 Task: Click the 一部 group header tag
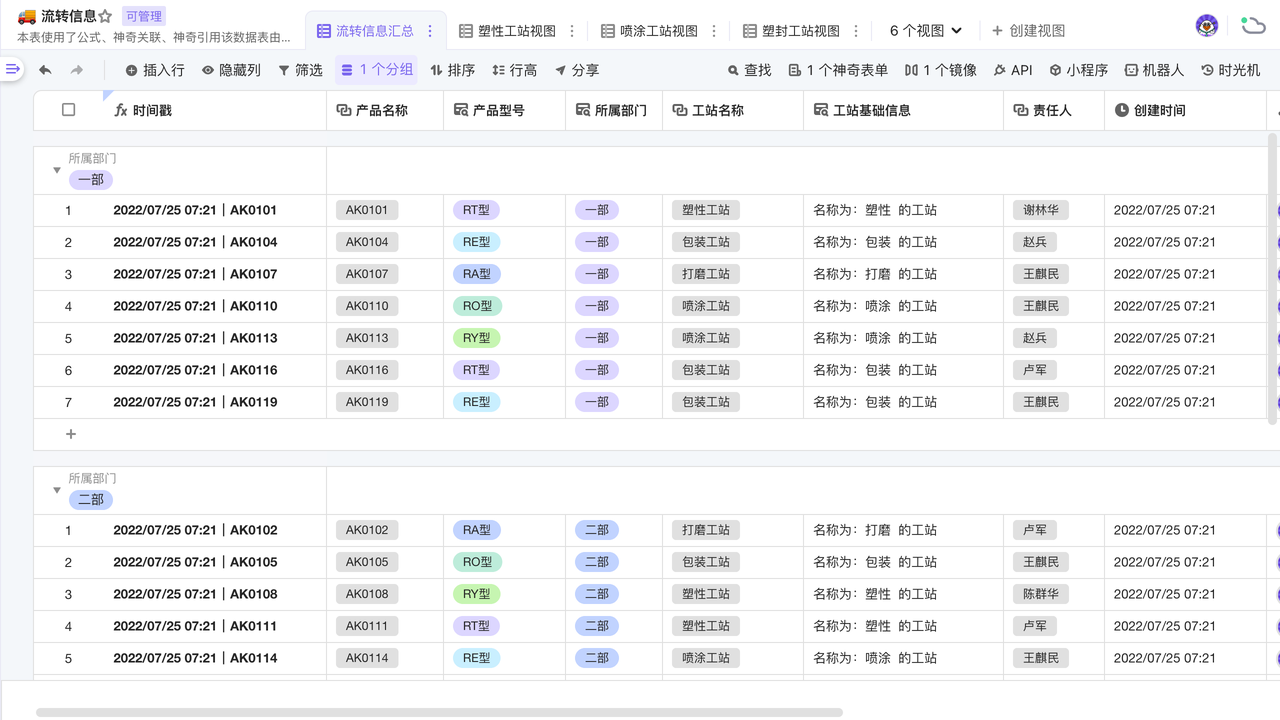[91, 180]
